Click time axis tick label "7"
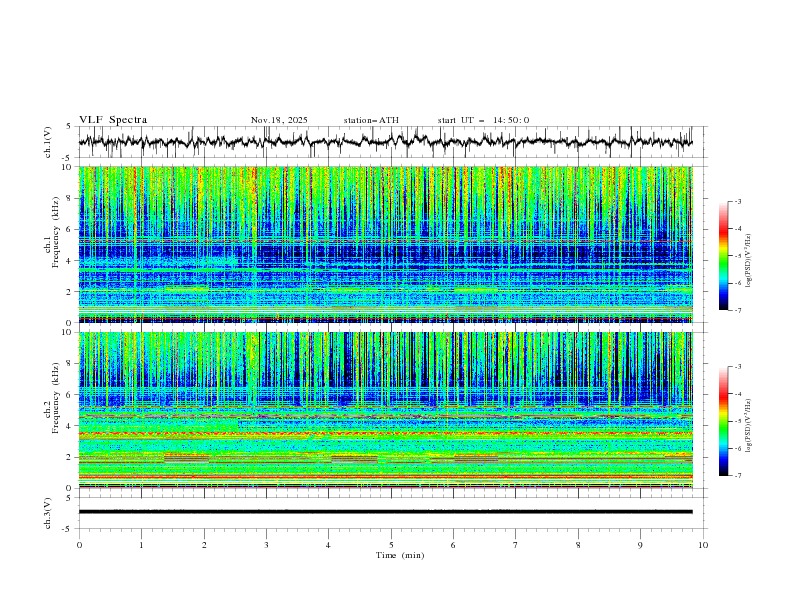 pyautogui.click(x=516, y=545)
